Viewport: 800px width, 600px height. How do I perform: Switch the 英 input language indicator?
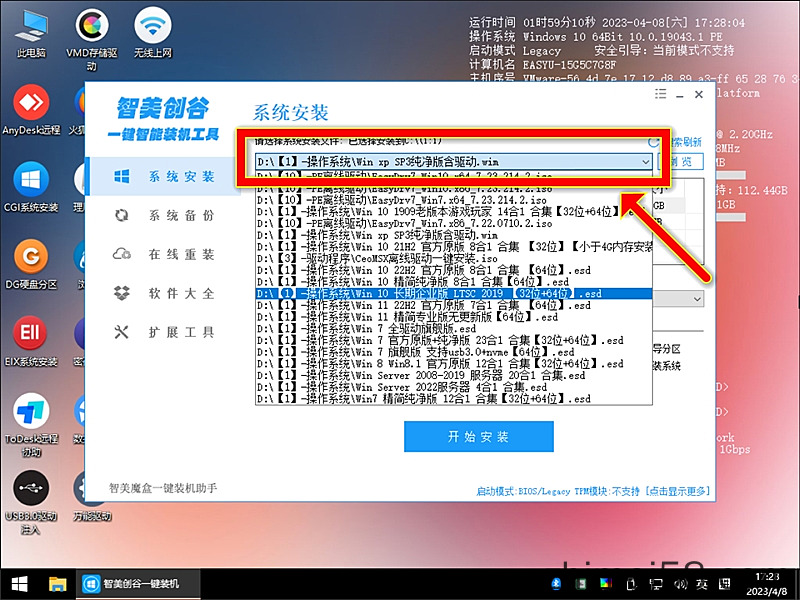[702, 584]
